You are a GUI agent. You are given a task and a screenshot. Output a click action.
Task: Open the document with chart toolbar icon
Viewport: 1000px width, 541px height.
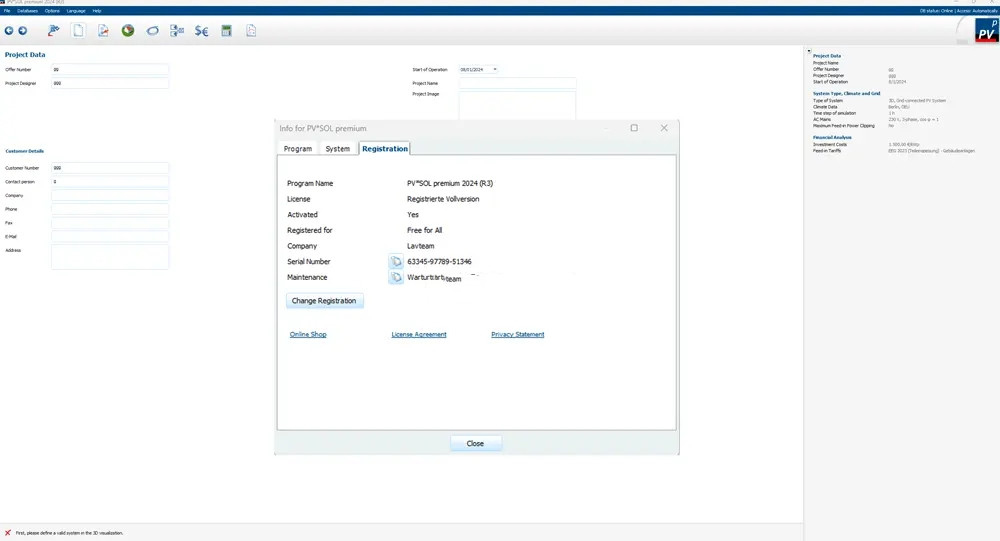point(103,30)
